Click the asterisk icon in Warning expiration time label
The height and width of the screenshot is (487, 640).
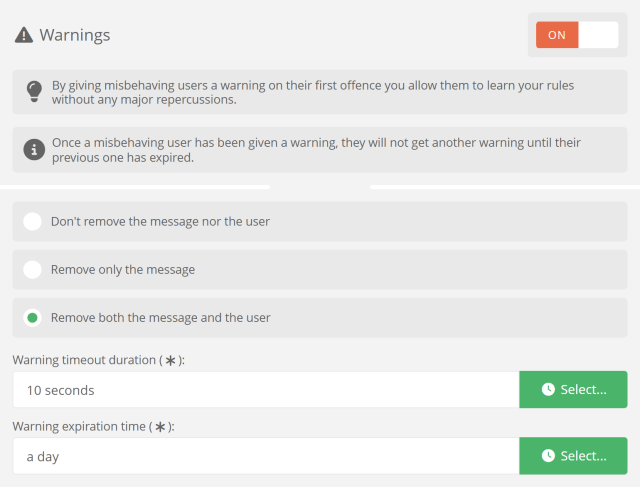click(160, 427)
